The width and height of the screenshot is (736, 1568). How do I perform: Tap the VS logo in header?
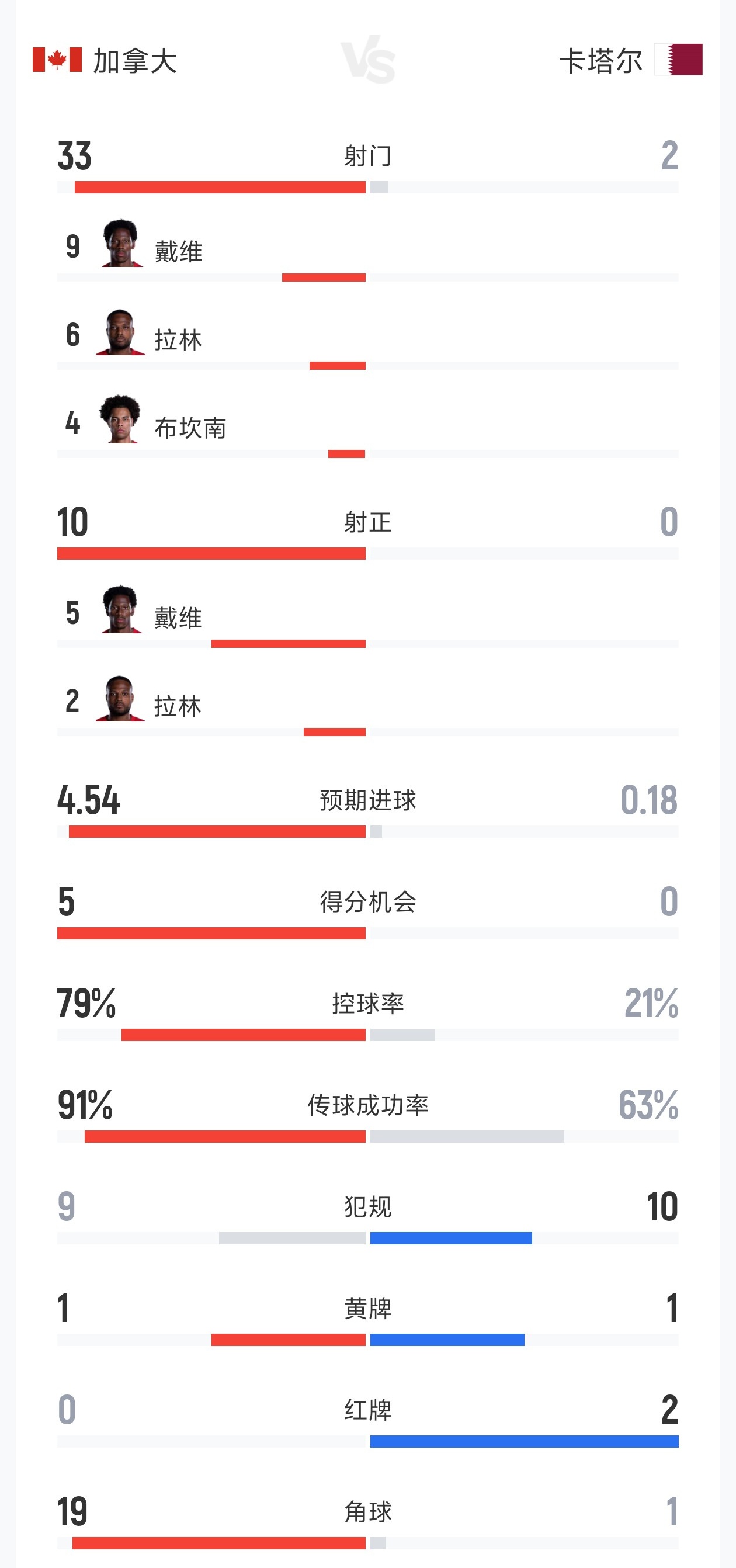click(367, 60)
